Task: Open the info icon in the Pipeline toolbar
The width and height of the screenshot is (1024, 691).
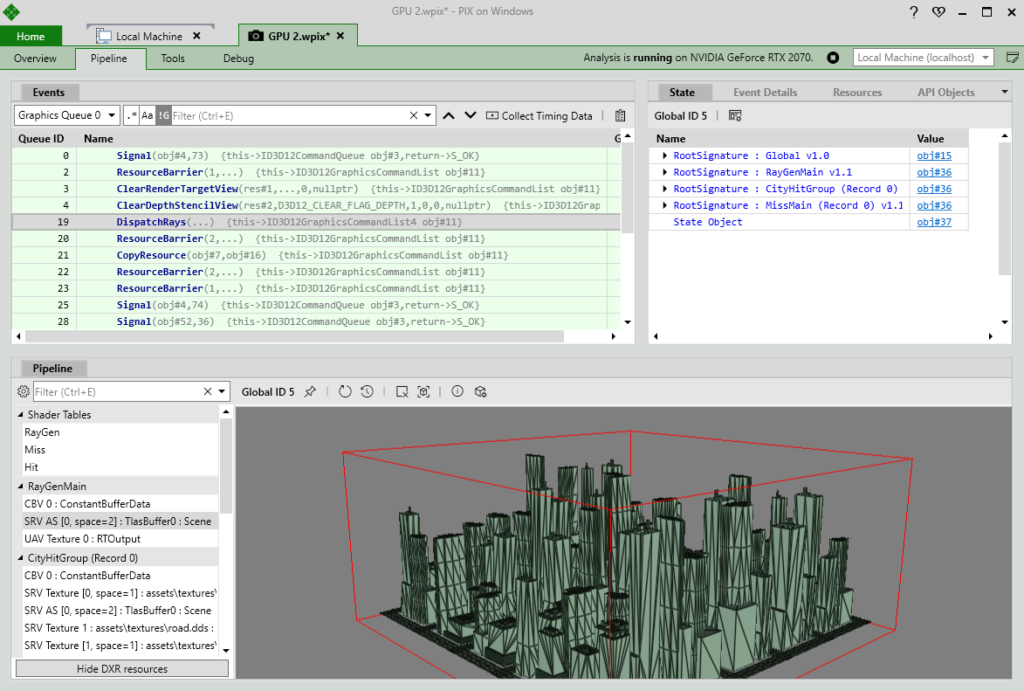Action: [457, 391]
